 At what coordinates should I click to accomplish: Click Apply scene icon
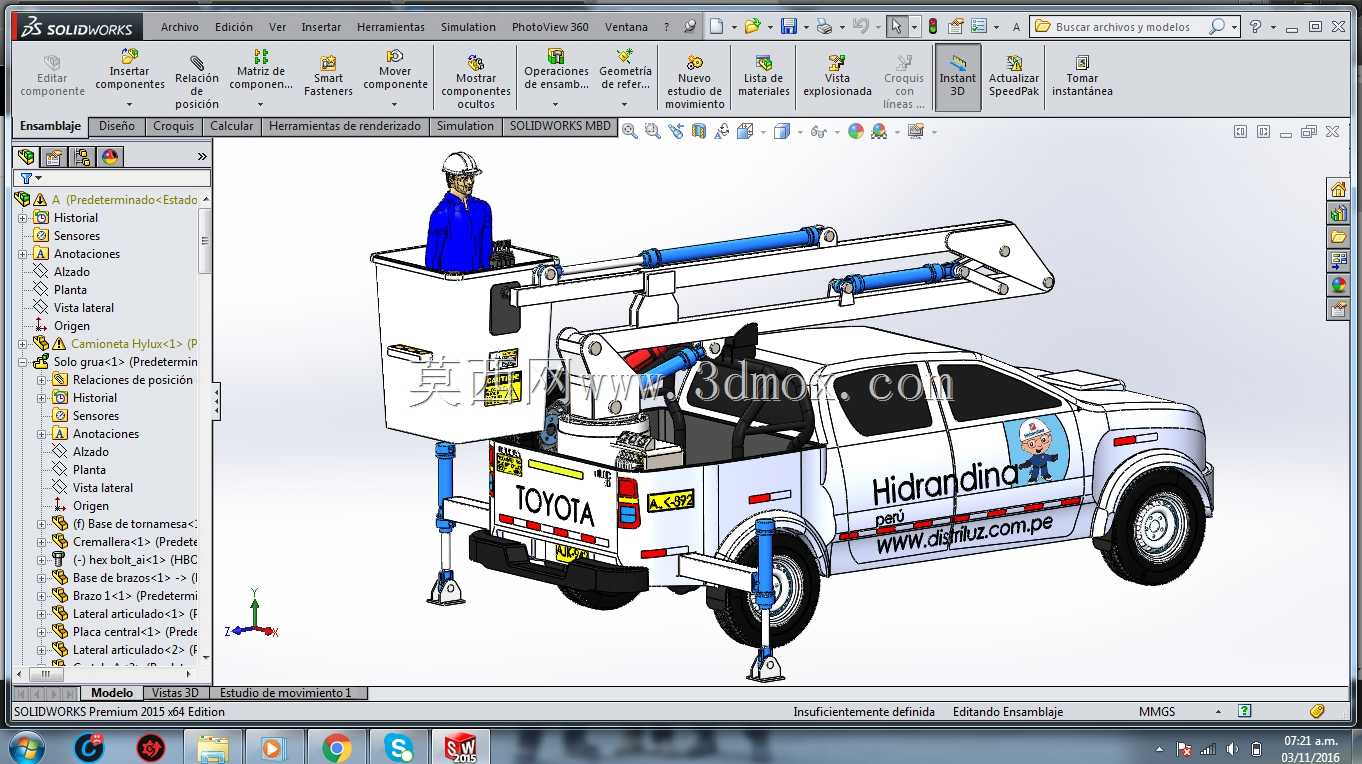[x=879, y=131]
